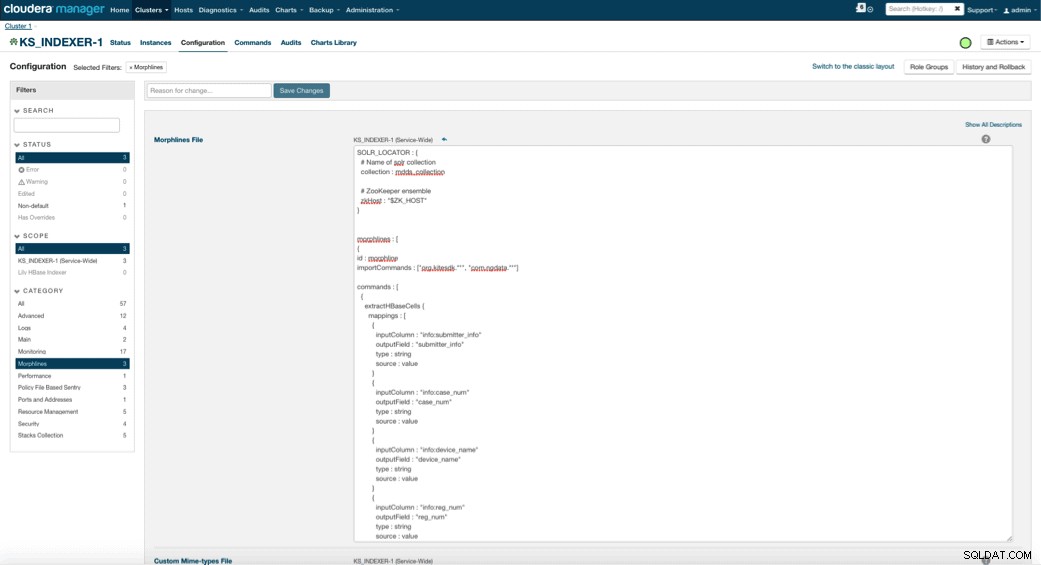Click Switch to the classic layout
This screenshot has height=565, width=1041.
[x=853, y=66]
